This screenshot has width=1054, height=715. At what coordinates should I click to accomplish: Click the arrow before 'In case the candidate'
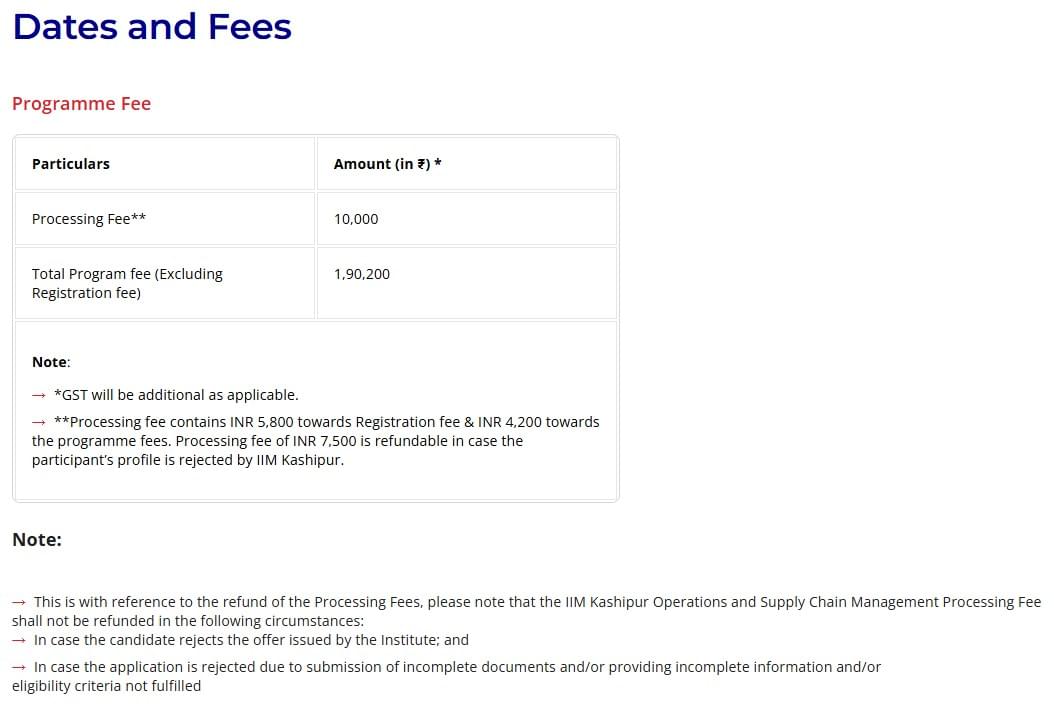pyautogui.click(x=19, y=640)
